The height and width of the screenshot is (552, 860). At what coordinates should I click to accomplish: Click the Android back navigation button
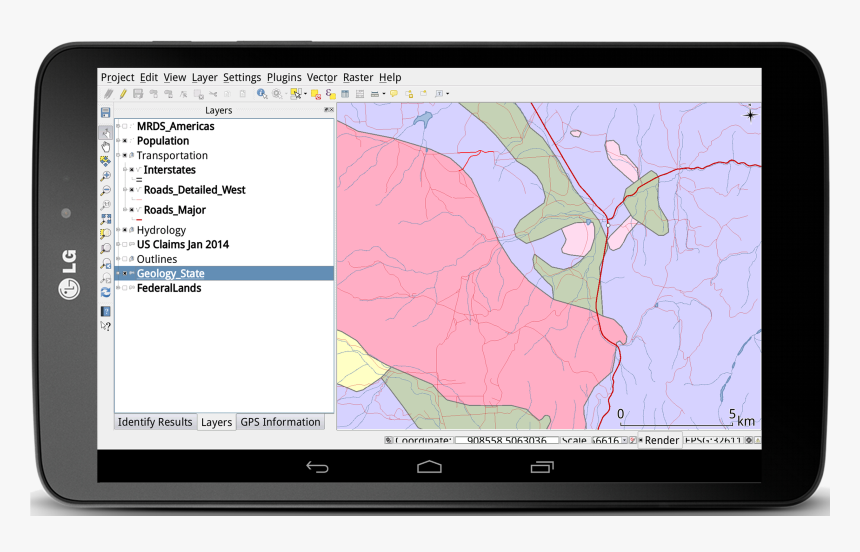pos(317,467)
